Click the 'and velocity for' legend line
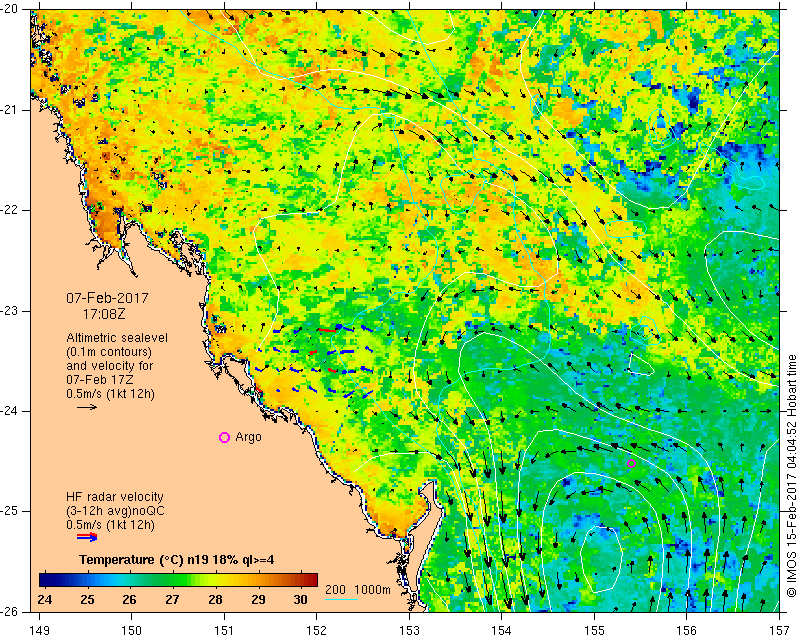 point(110,366)
